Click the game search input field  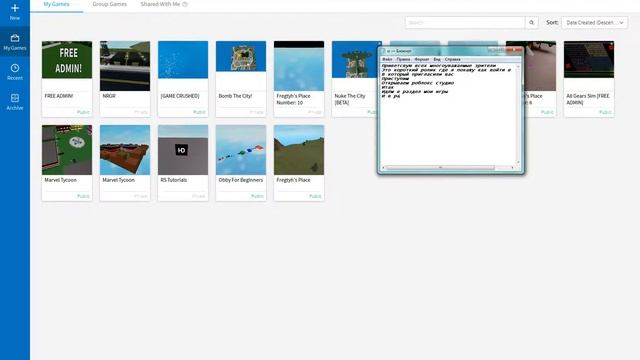[x=465, y=22]
